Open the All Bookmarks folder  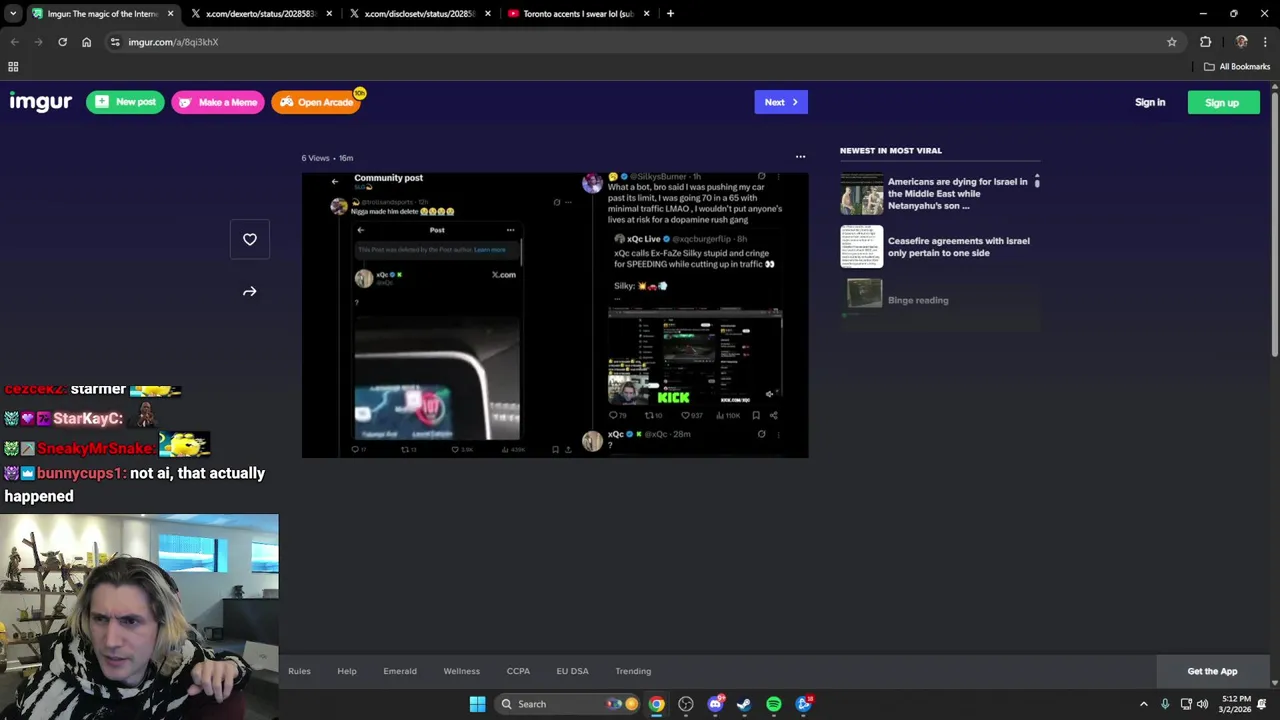pyautogui.click(x=1237, y=67)
